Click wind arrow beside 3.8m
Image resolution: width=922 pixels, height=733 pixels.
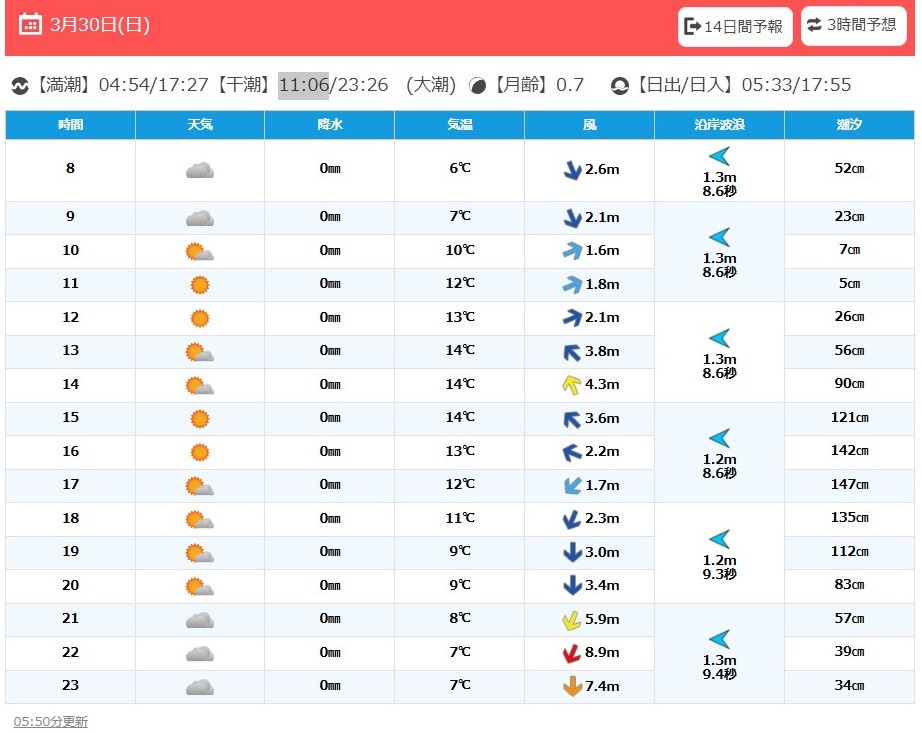572,352
